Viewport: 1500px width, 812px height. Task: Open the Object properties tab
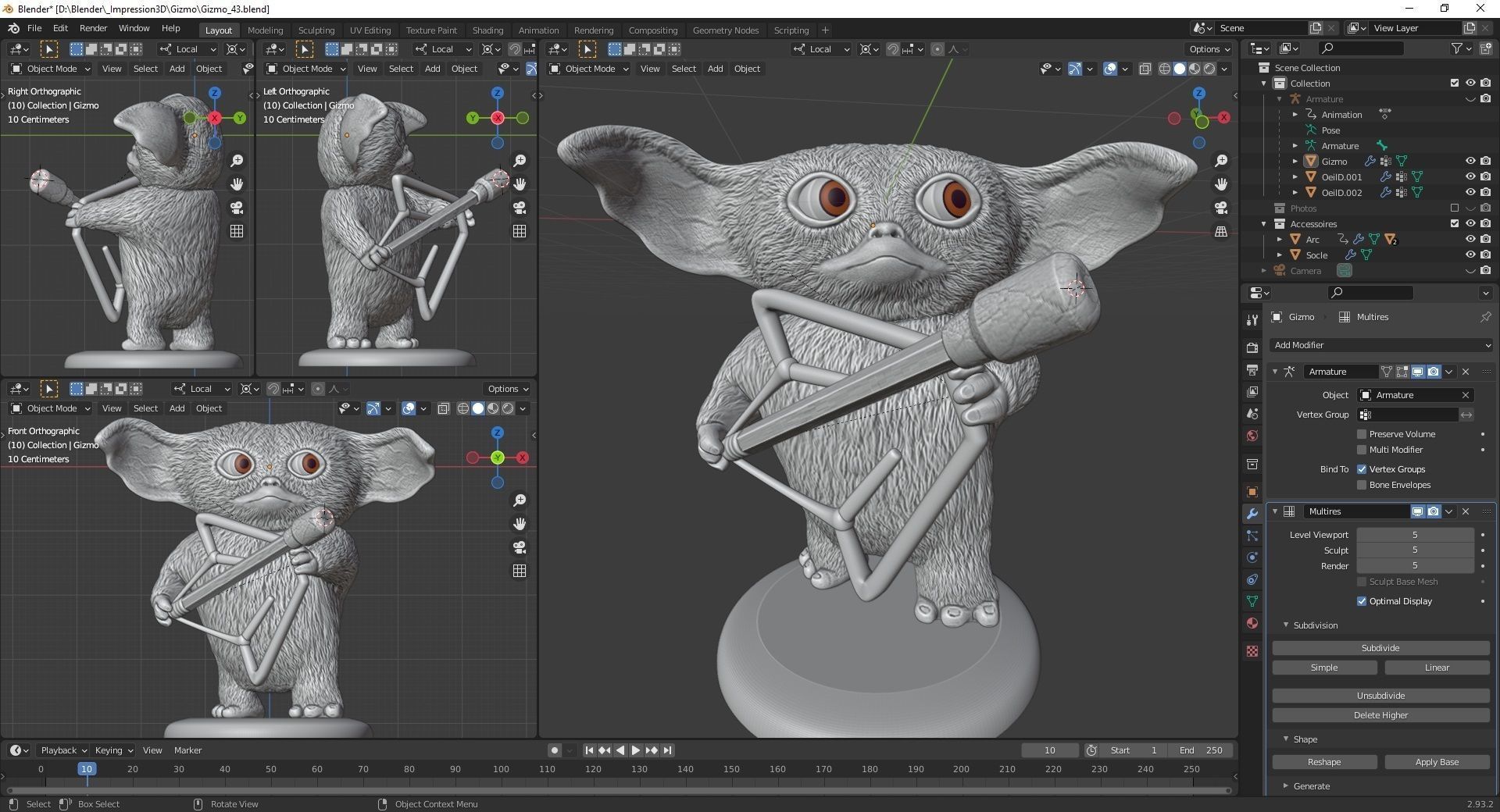coord(1252,491)
